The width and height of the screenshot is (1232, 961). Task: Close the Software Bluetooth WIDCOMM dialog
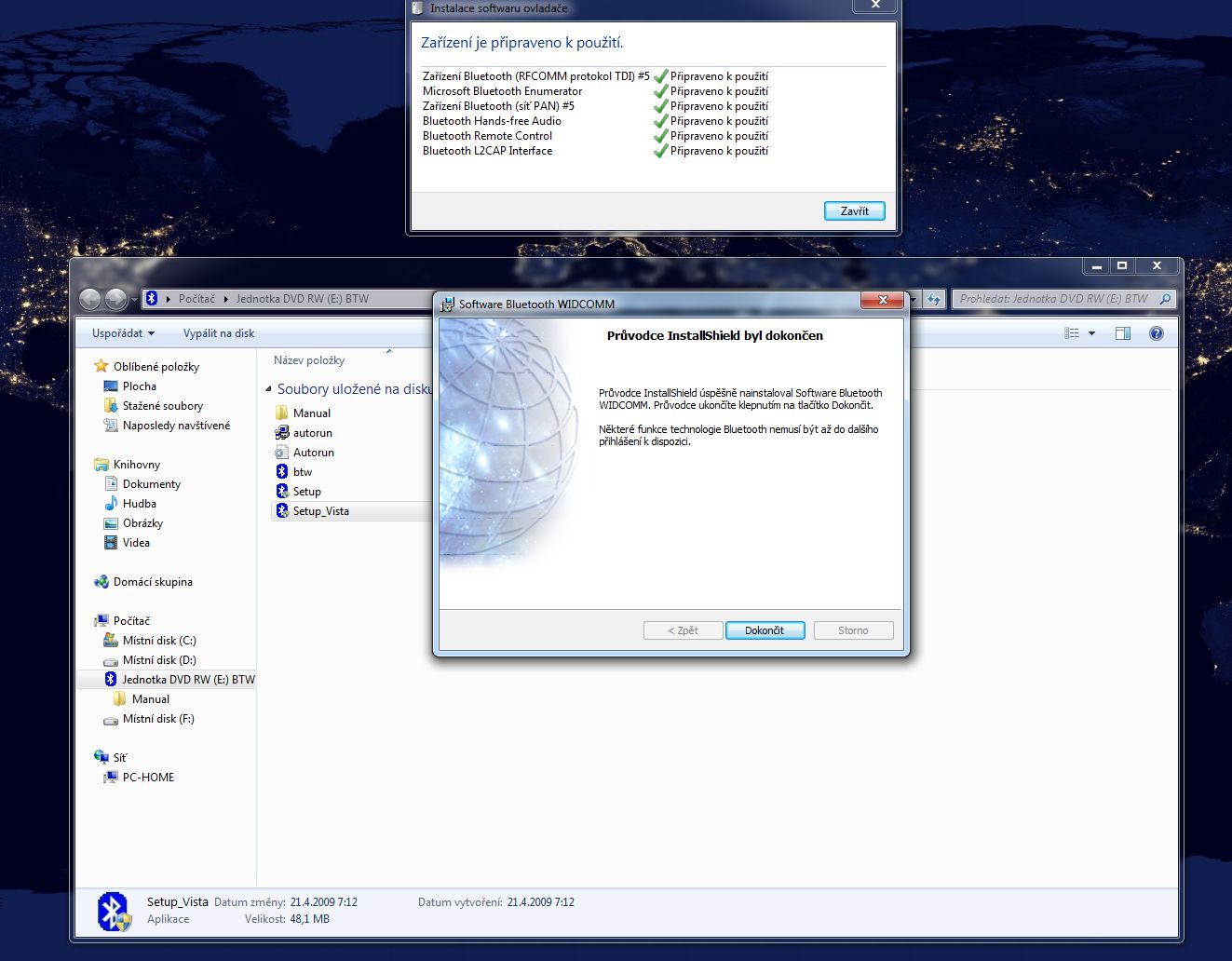[882, 300]
